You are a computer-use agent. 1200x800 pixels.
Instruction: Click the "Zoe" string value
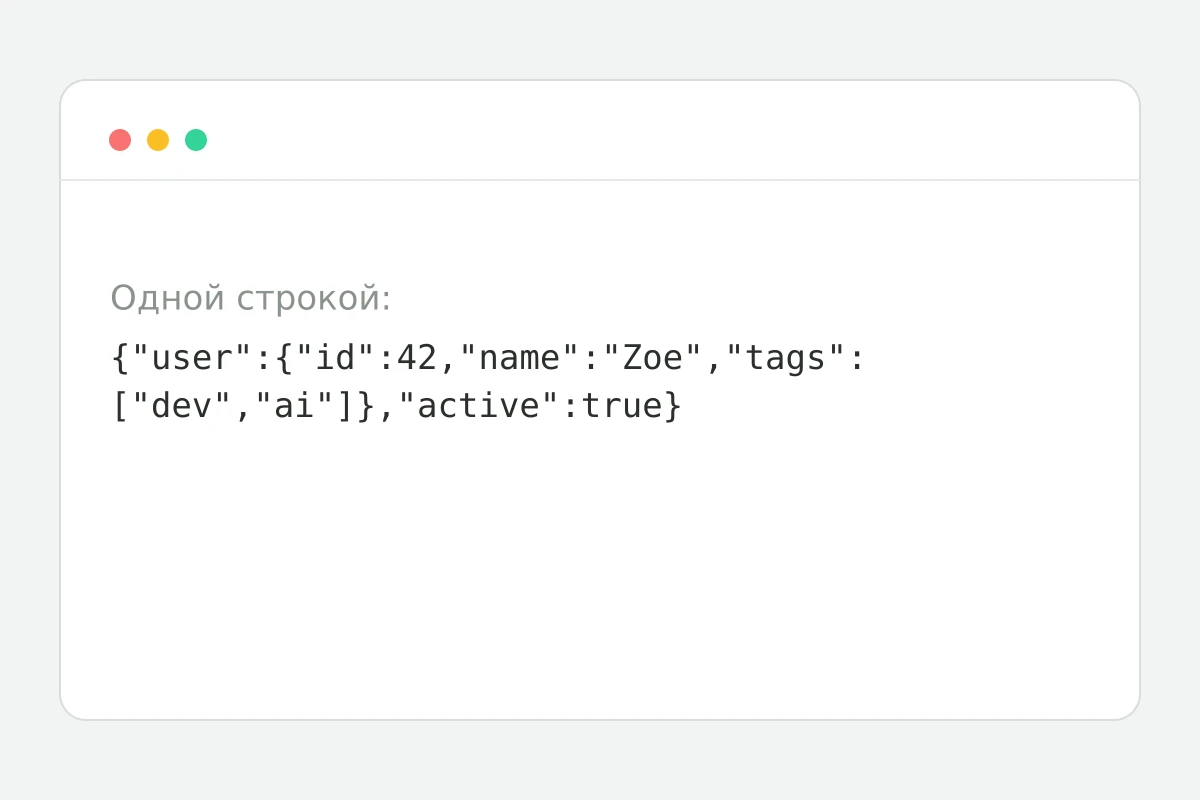[x=653, y=358]
